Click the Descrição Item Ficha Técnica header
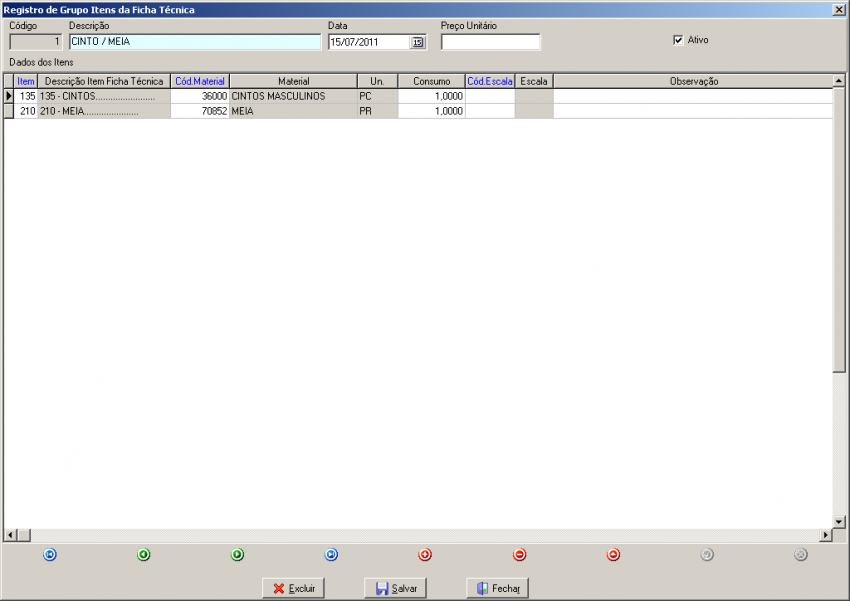850x601 pixels. [x=104, y=81]
